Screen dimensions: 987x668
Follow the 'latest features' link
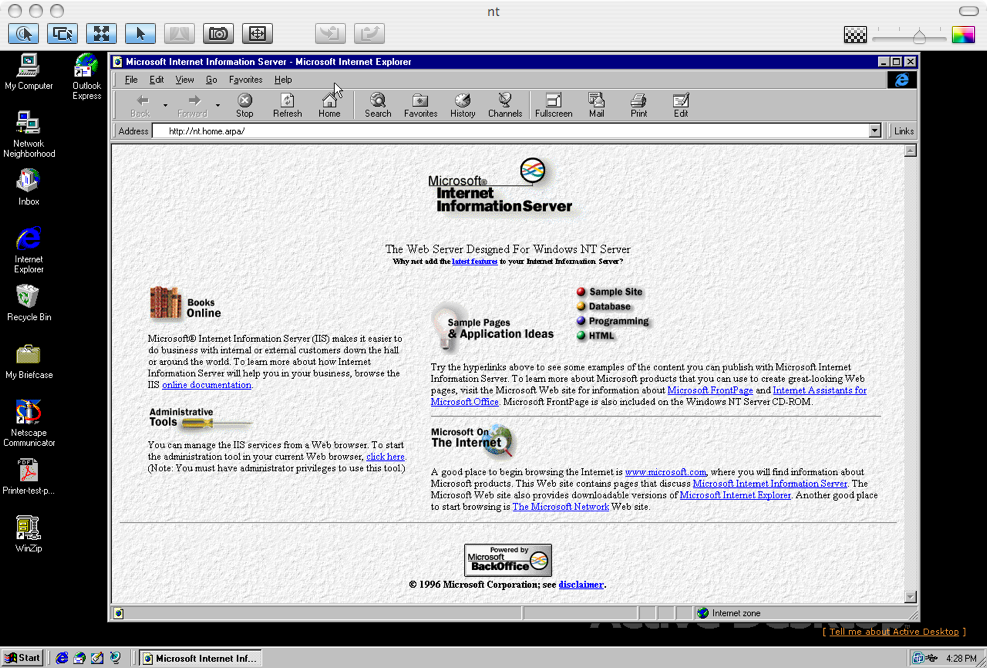(475, 261)
